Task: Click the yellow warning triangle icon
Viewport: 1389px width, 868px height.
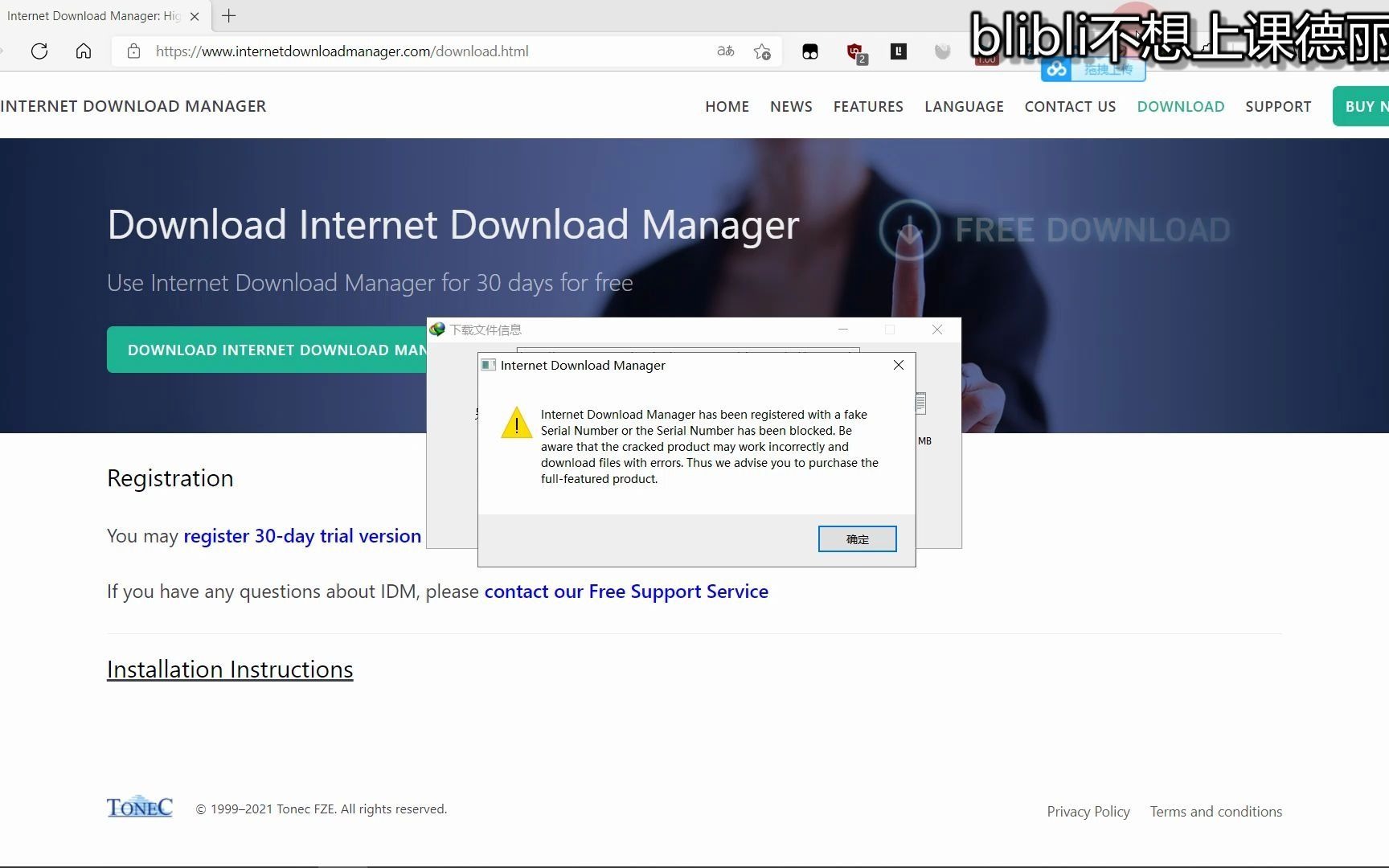Action: click(x=516, y=423)
